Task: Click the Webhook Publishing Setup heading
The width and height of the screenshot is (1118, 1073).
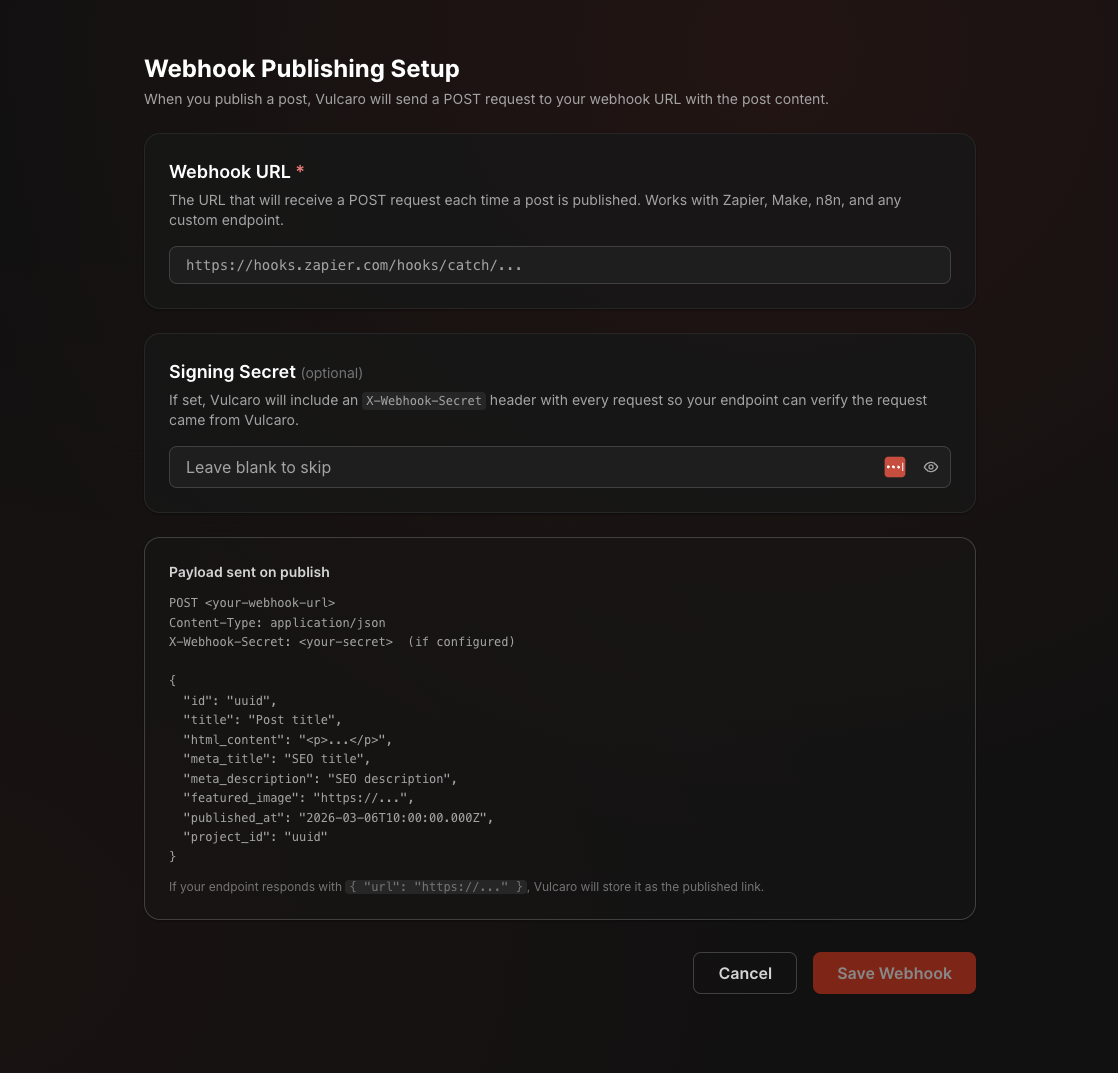Action: (x=302, y=69)
